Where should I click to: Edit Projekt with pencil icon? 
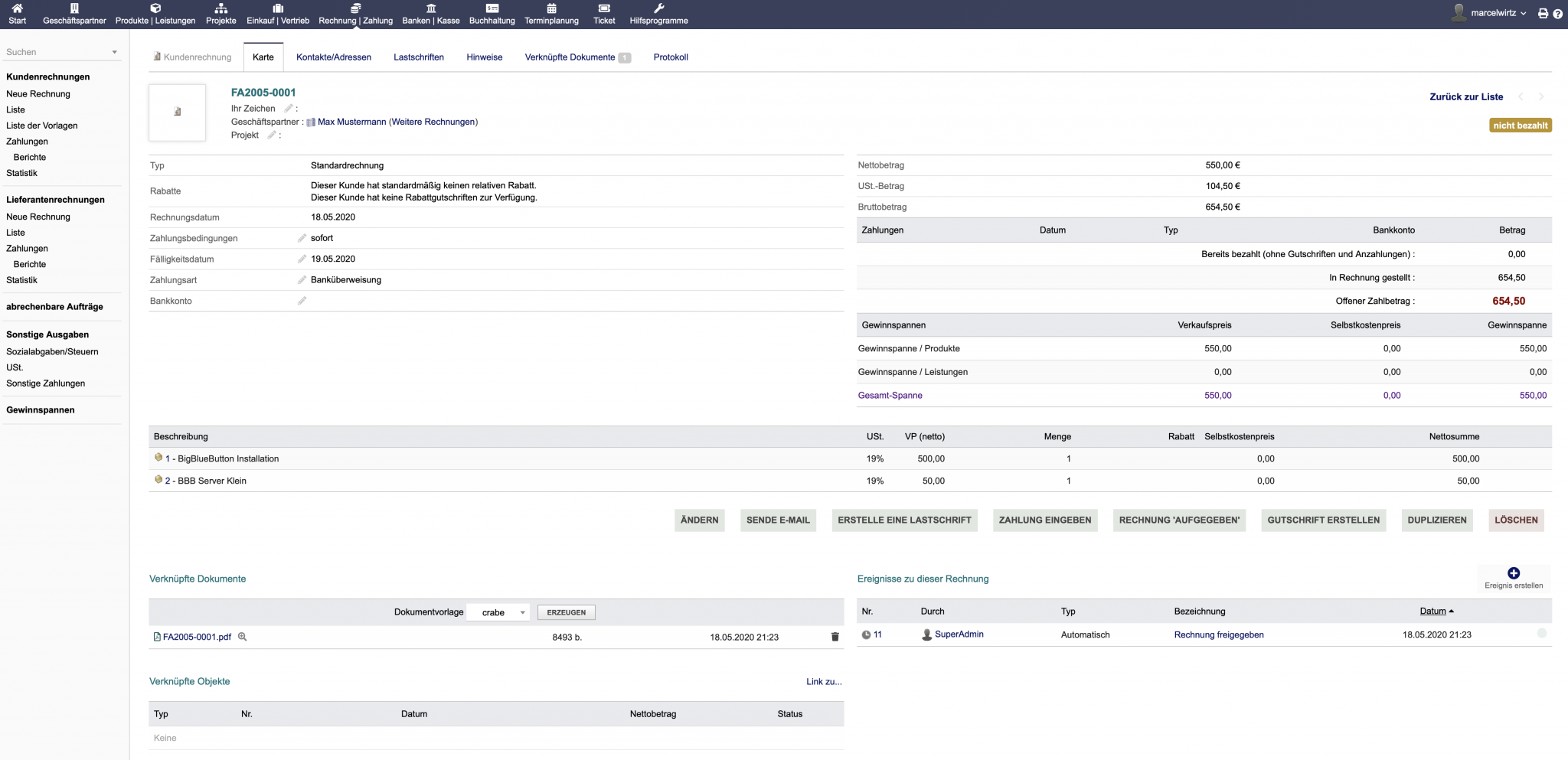click(272, 135)
